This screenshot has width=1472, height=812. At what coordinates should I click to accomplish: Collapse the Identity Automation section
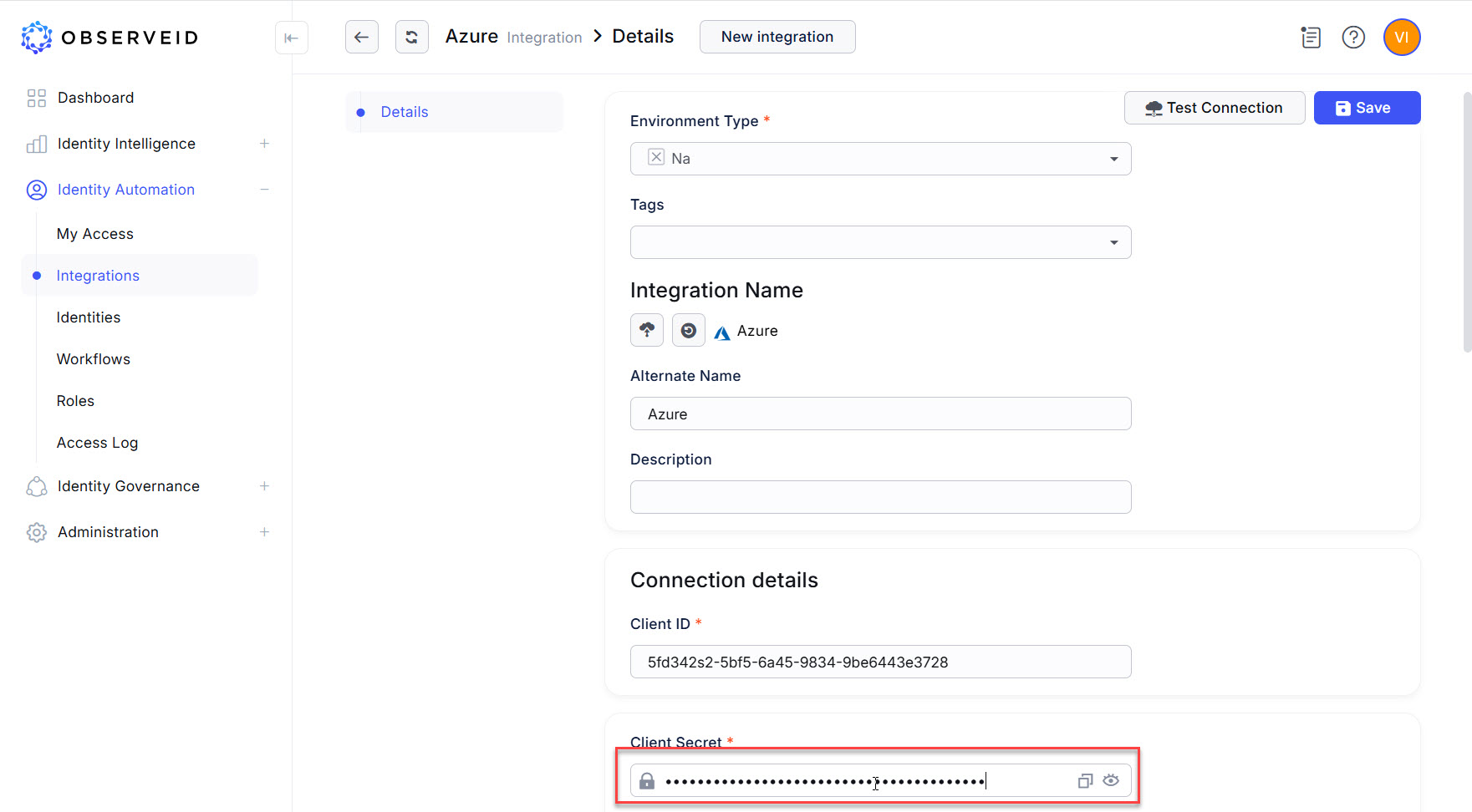264,190
